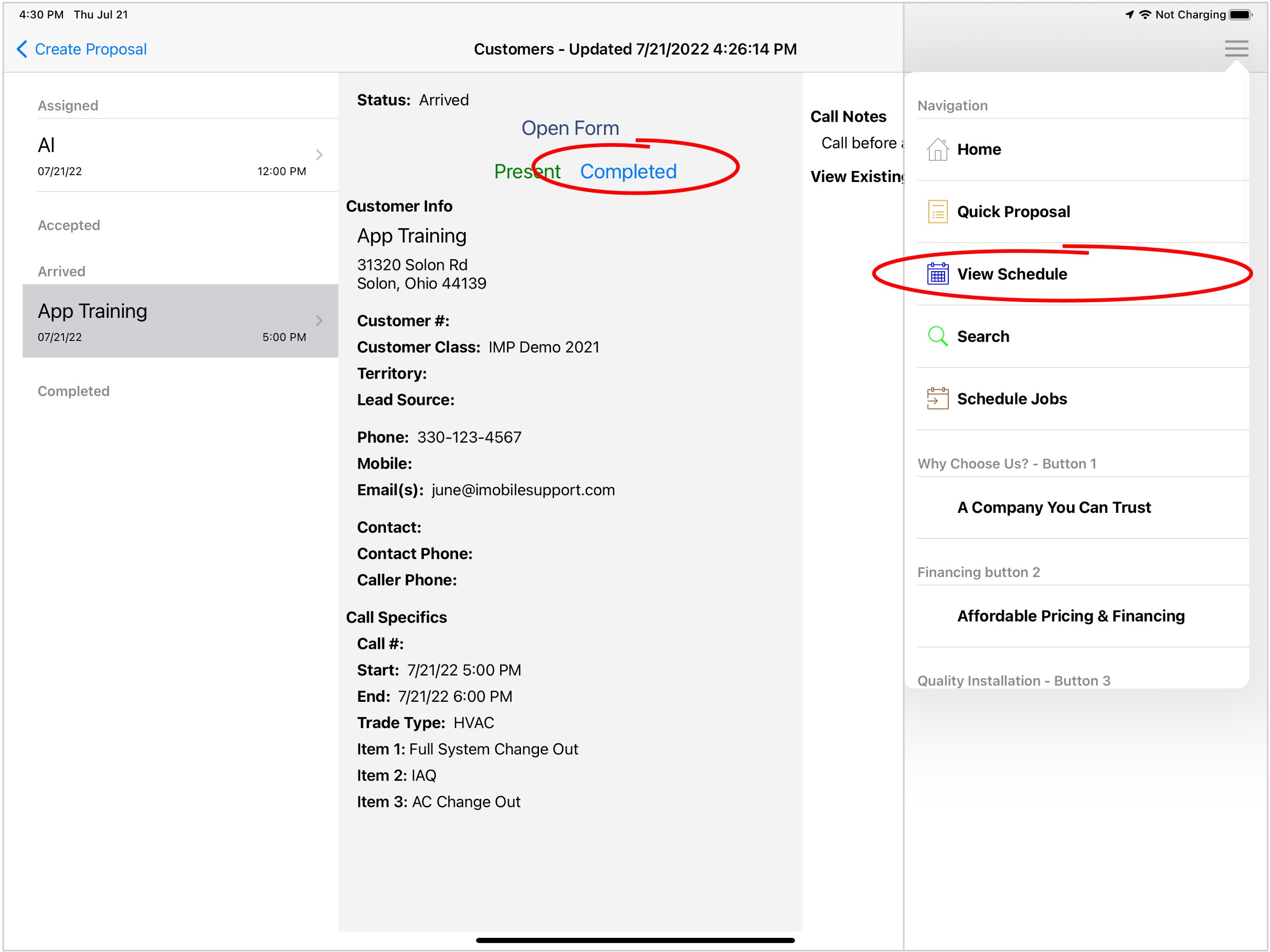Tap the home indicator bar
Viewport: 1270px width, 952px height.
pyautogui.click(x=635, y=940)
